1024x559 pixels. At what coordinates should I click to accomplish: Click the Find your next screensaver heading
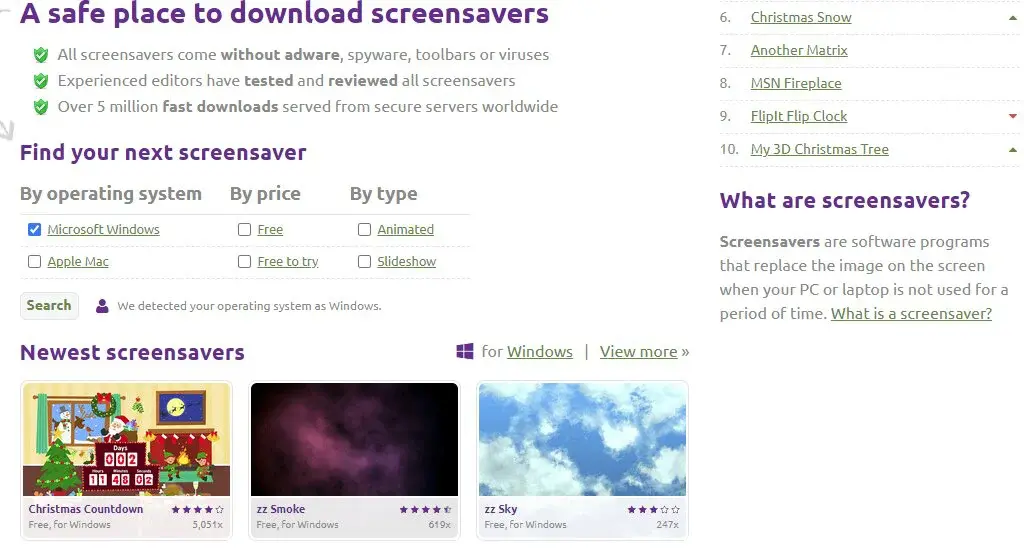(x=163, y=153)
